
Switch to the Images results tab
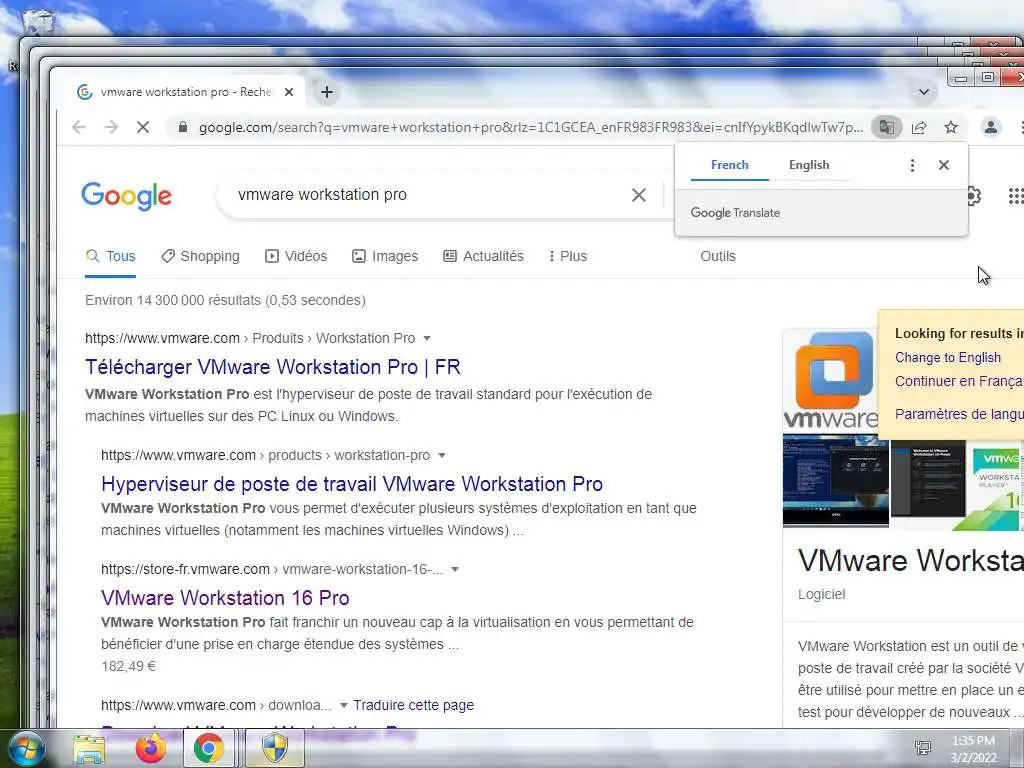point(385,256)
